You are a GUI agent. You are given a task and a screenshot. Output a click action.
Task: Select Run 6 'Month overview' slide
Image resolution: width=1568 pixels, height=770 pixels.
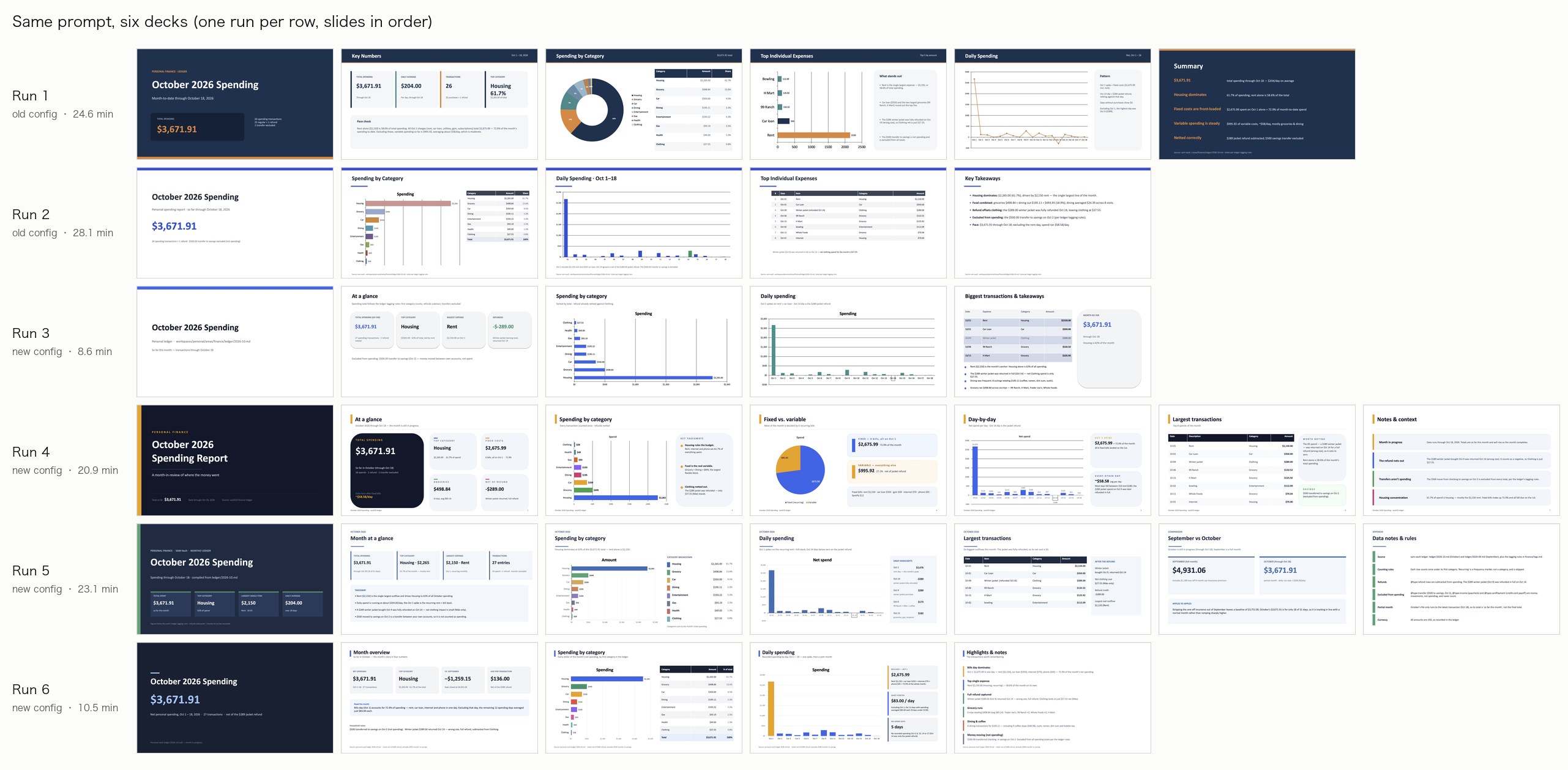(439, 698)
